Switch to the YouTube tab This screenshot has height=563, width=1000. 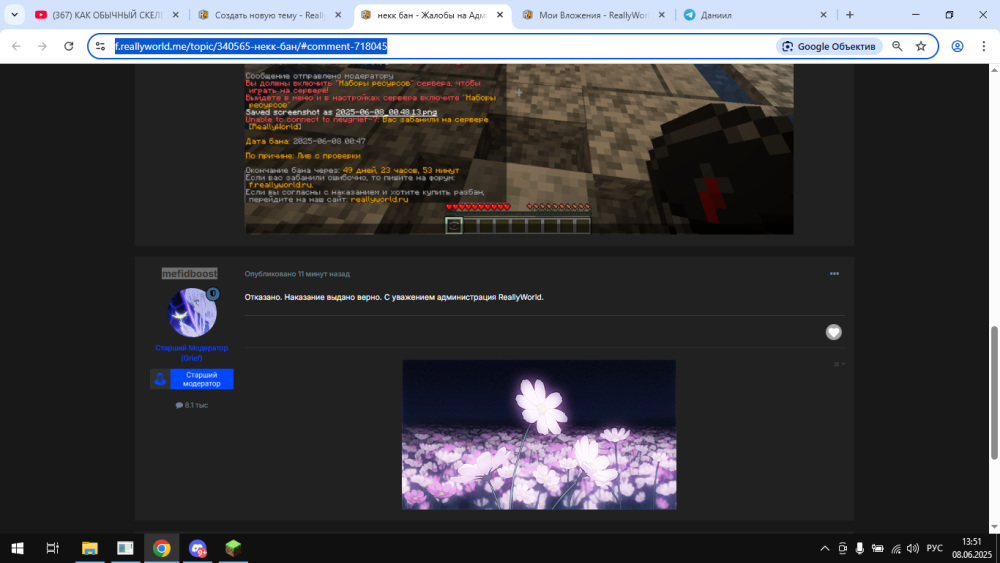click(x=107, y=15)
